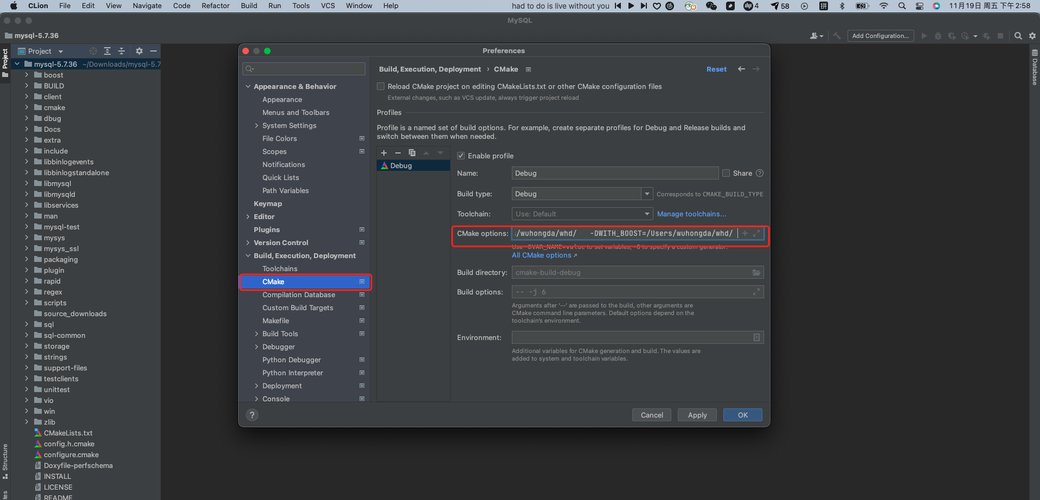Open the Preferences help button
Image resolution: width=1040 pixels, height=500 pixels.
tap(252, 415)
